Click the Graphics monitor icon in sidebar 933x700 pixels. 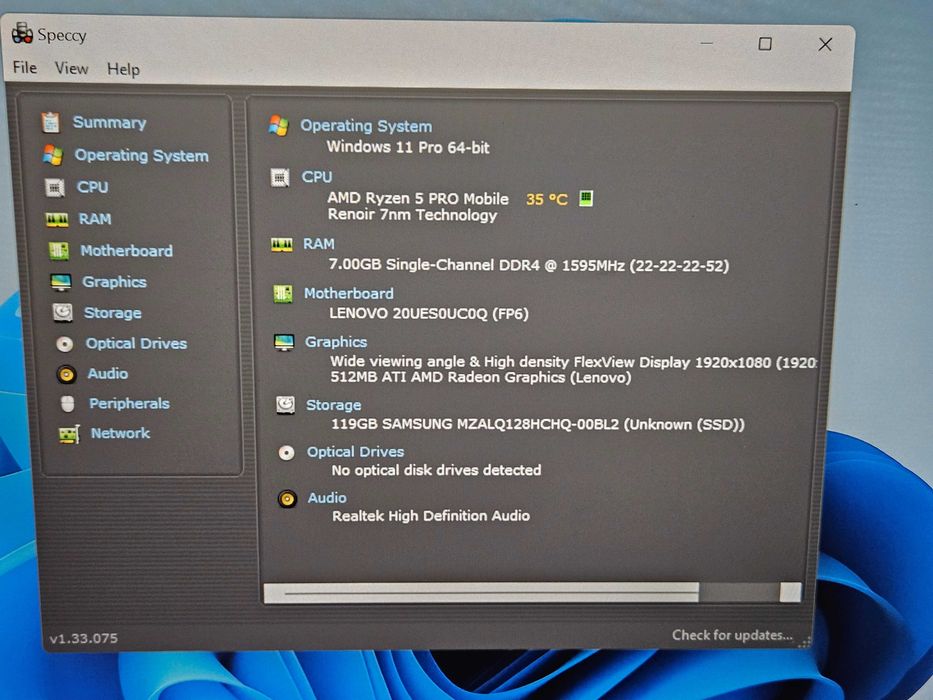pyautogui.click(x=61, y=282)
